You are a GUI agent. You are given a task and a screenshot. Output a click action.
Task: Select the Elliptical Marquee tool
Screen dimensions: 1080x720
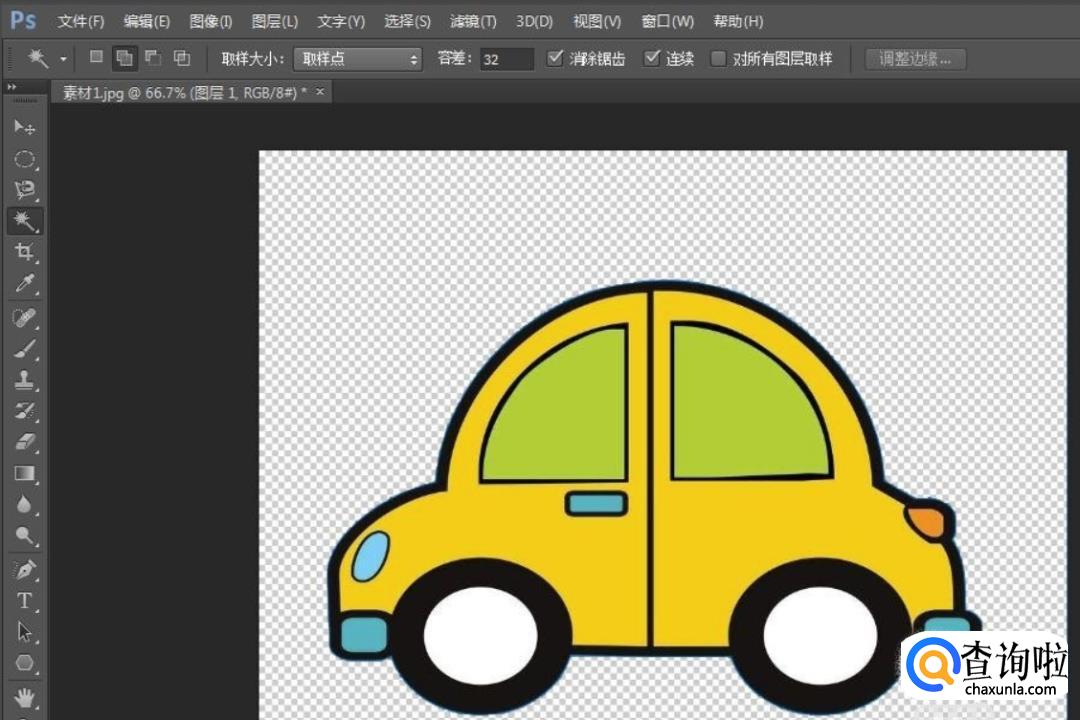pos(25,159)
